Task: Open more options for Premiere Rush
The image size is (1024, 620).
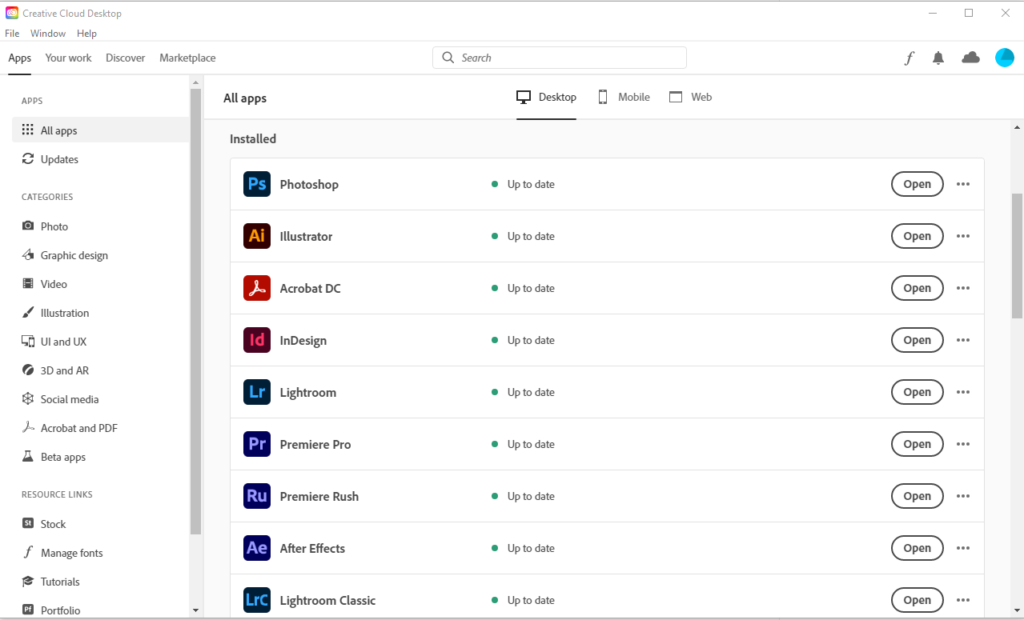Action: (x=963, y=496)
